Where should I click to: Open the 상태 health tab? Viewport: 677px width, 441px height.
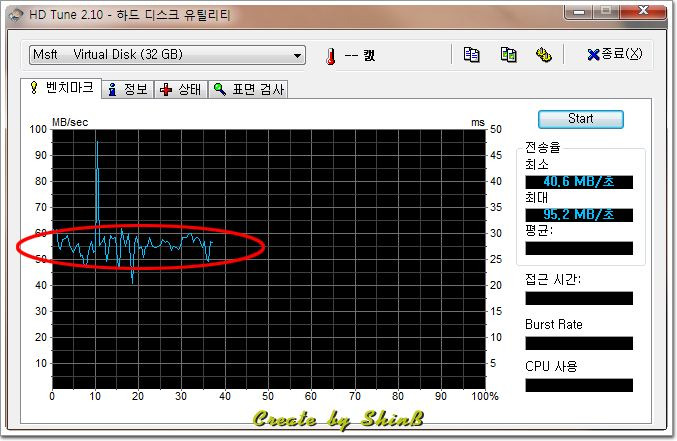click(x=180, y=89)
